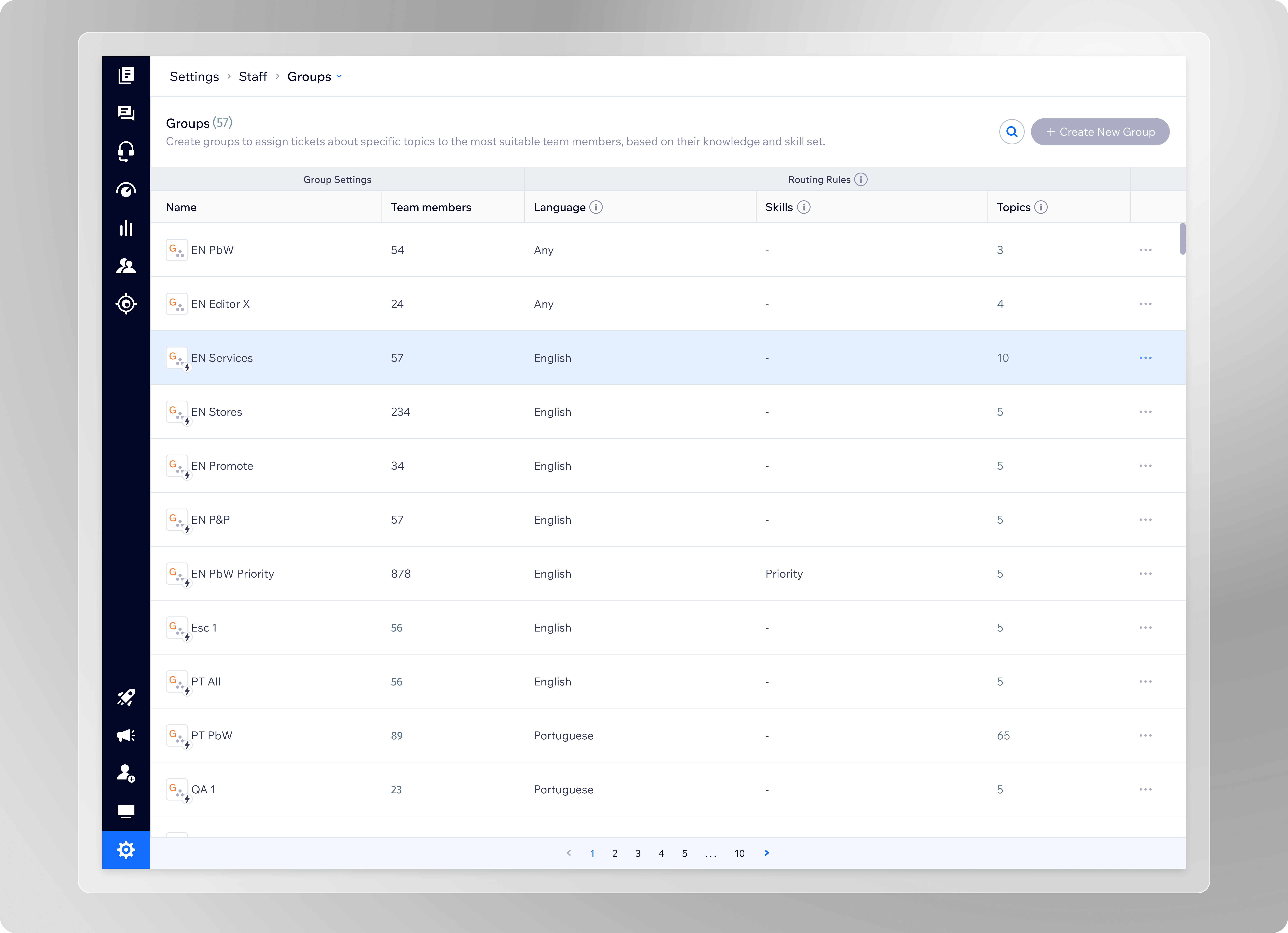This screenshot has height=933, width=1288.
Task: Click Create New Group button
Action: [x=1100, y=132]
